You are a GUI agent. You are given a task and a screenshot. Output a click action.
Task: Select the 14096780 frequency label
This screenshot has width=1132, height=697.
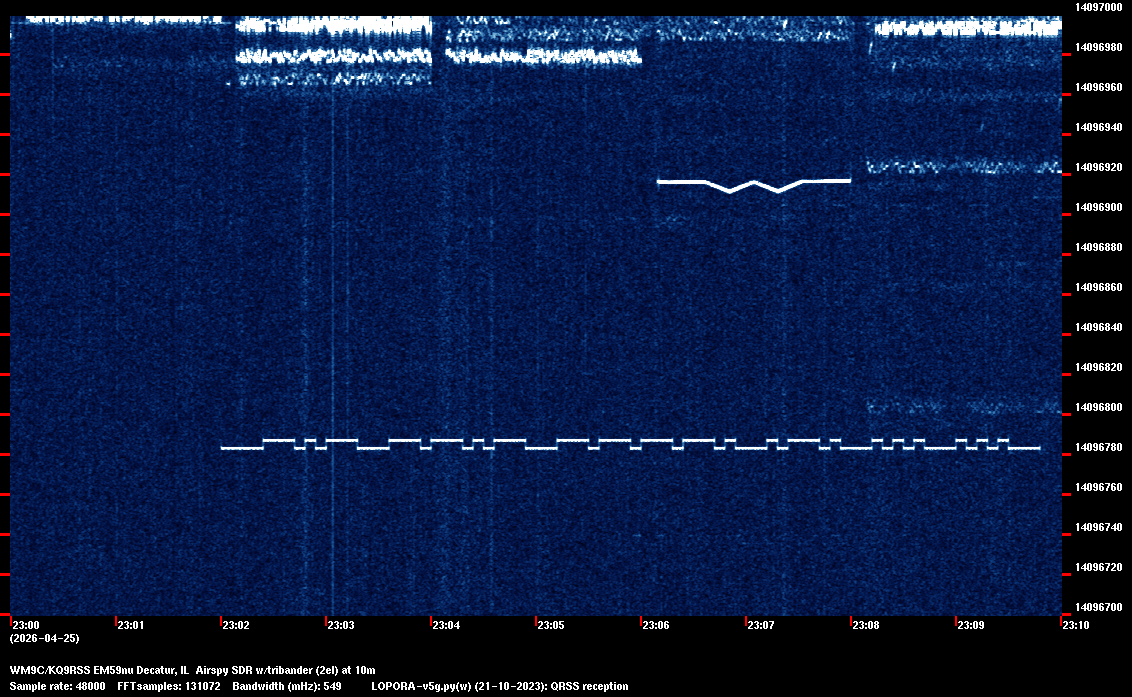point(1097,447)
